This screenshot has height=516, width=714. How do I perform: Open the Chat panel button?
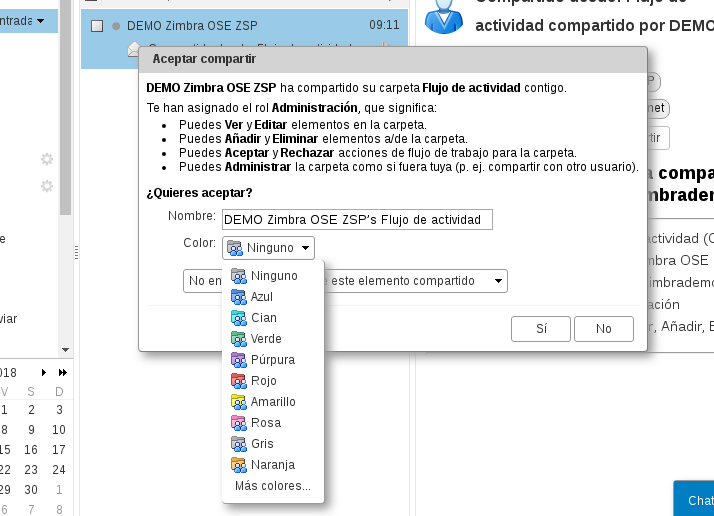click(x=694, y=498)
